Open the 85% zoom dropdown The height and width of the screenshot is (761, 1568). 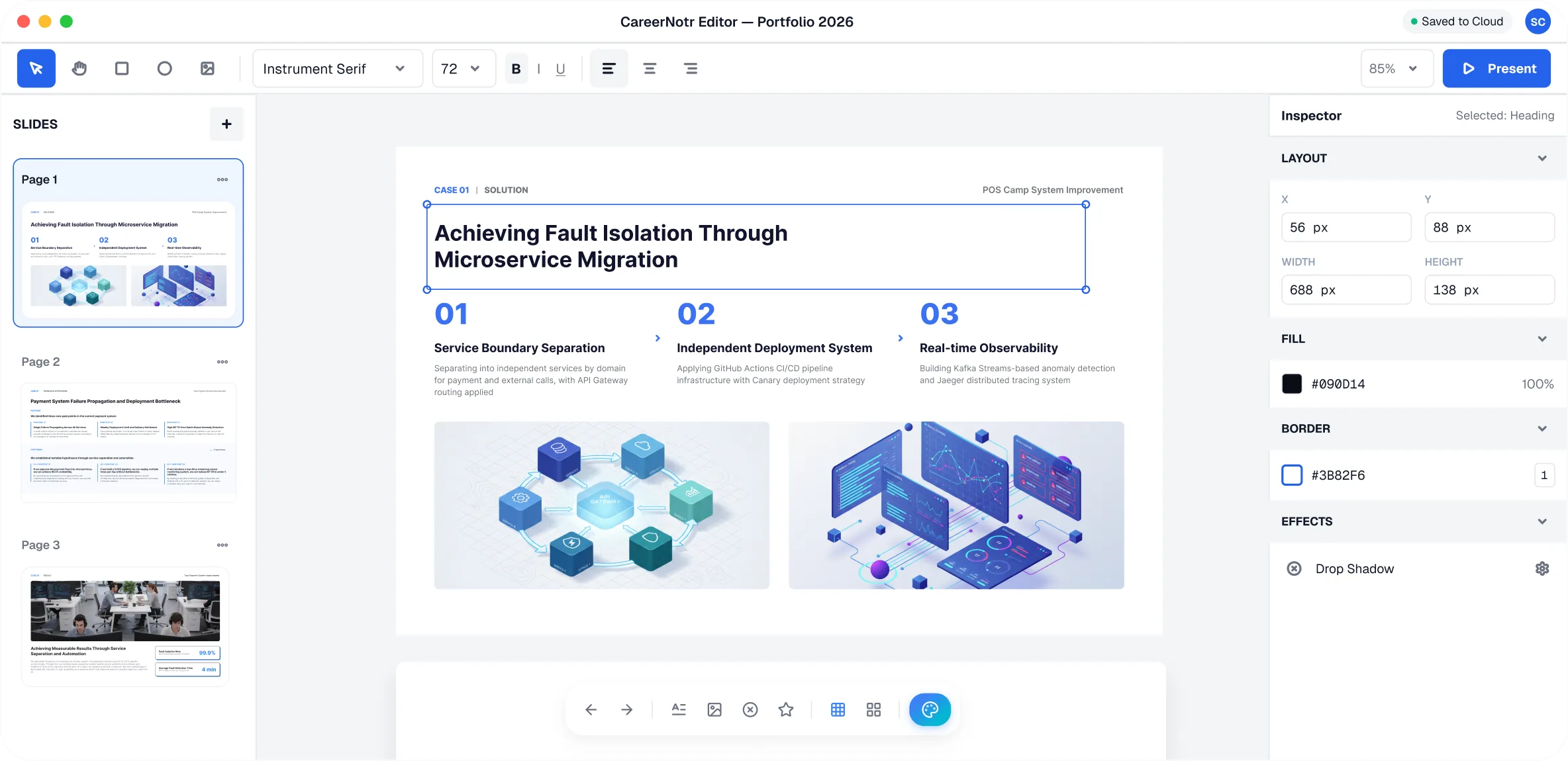pos(1397,68)
